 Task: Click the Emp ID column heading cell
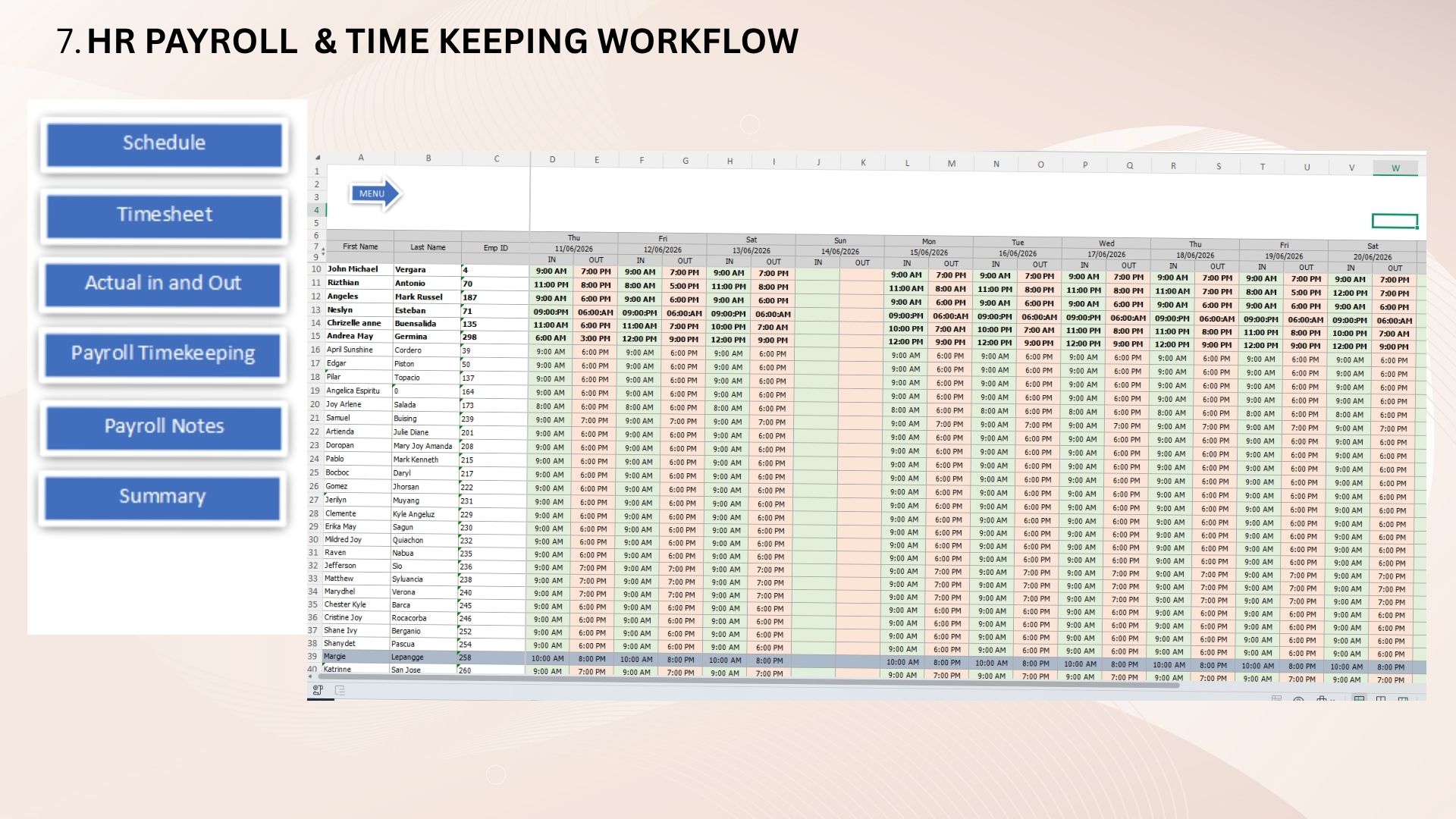coord(496,248)
